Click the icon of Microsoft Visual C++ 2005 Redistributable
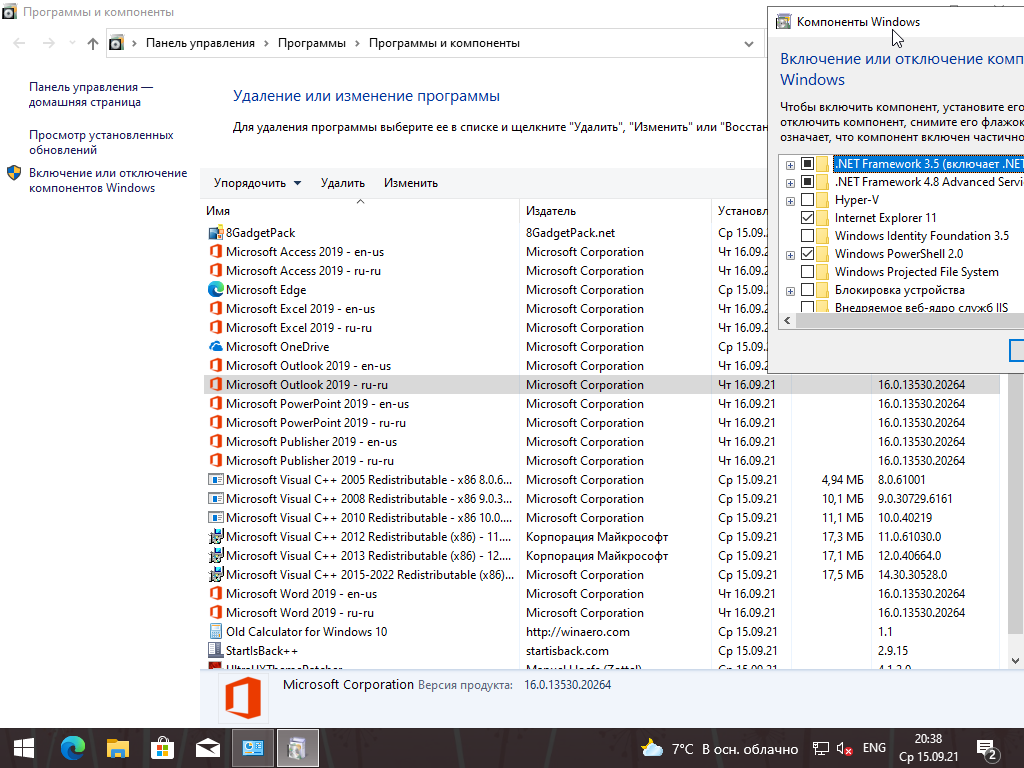Image resolution: width=1024 pixels, height=768 pixels. coord(216,479)
